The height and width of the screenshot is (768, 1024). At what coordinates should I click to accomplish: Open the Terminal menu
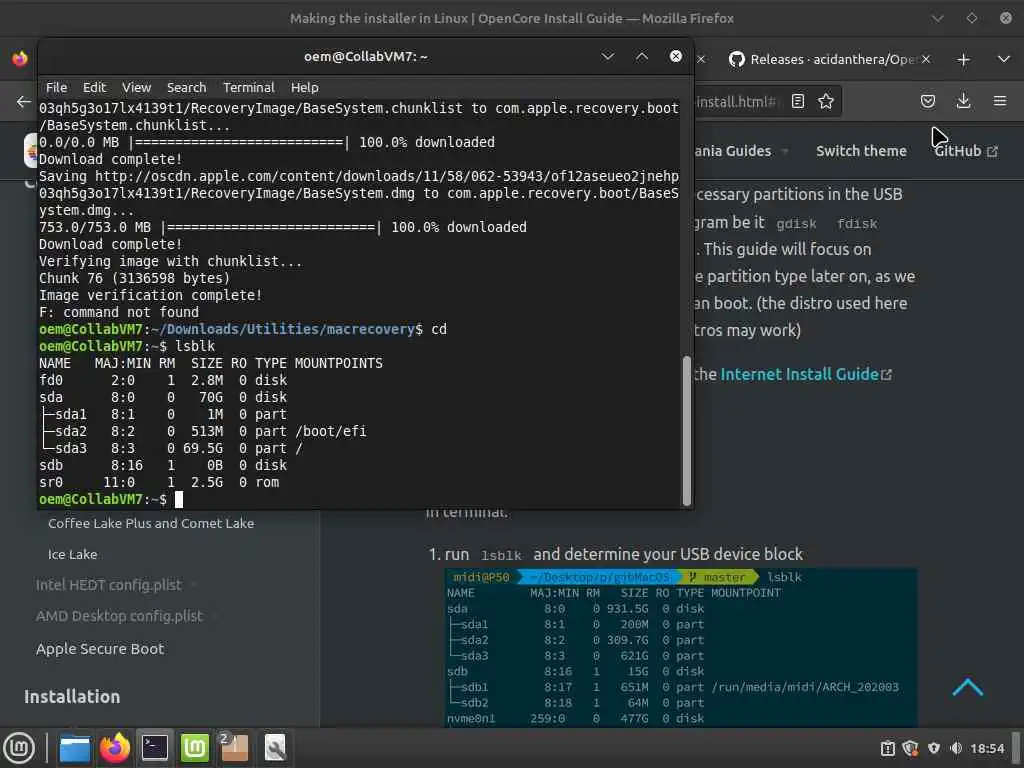pos(249,88)
